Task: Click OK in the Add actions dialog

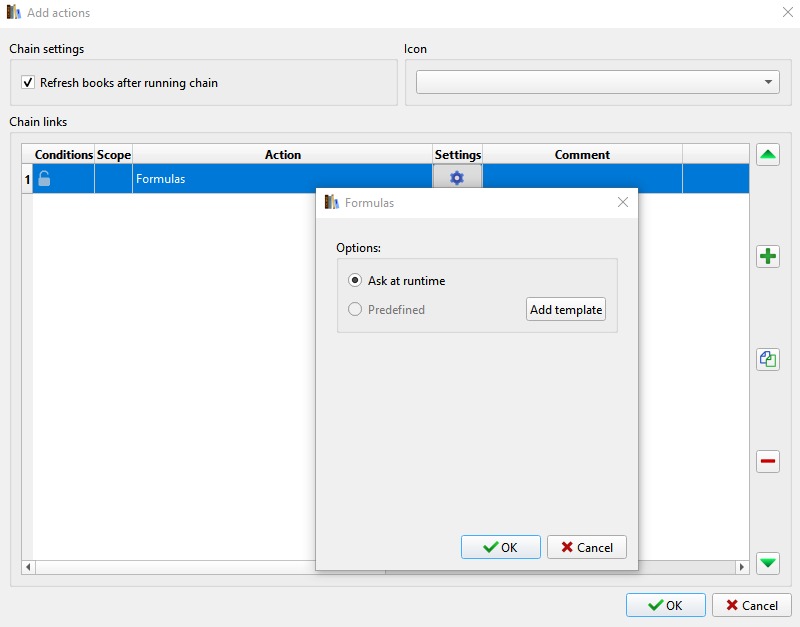Action: click(x=666, y=605)
